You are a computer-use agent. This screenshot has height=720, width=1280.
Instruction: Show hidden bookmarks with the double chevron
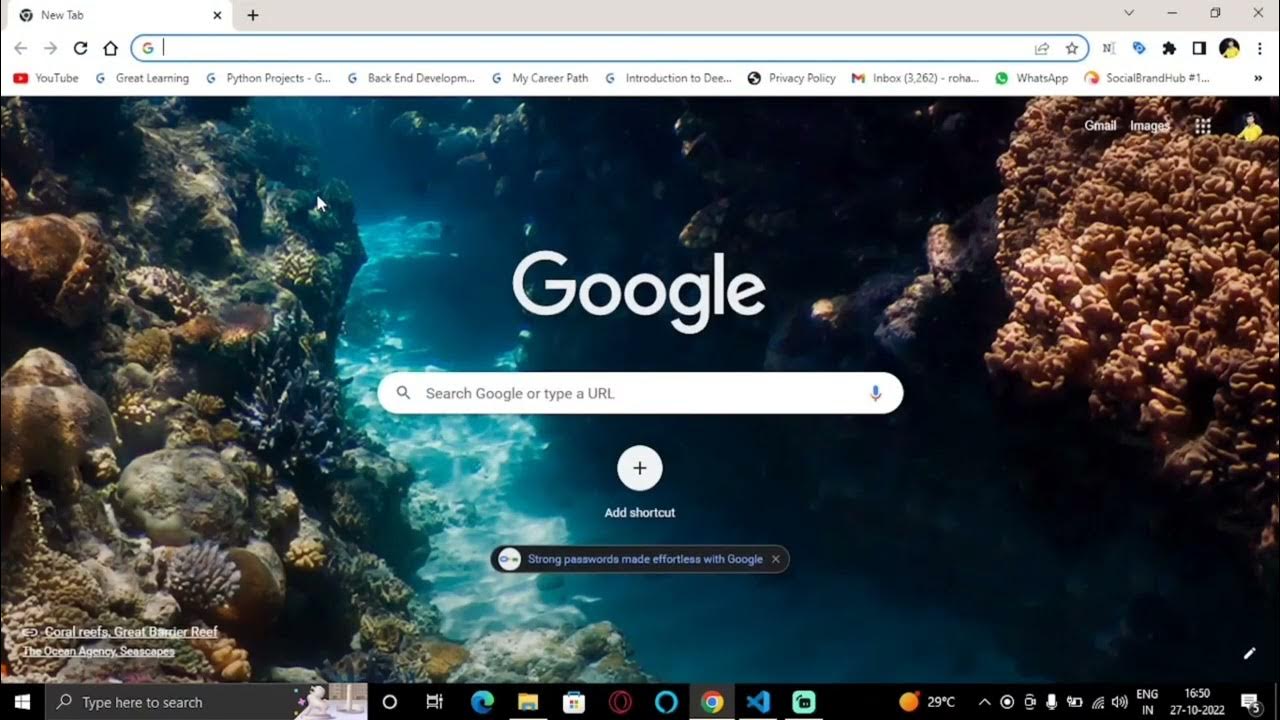pyautogui.click(x=1257, y=78)
